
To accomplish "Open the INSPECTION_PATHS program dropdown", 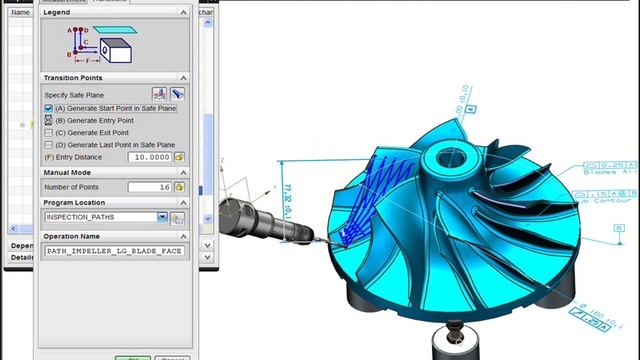I will tap(162, 217).
